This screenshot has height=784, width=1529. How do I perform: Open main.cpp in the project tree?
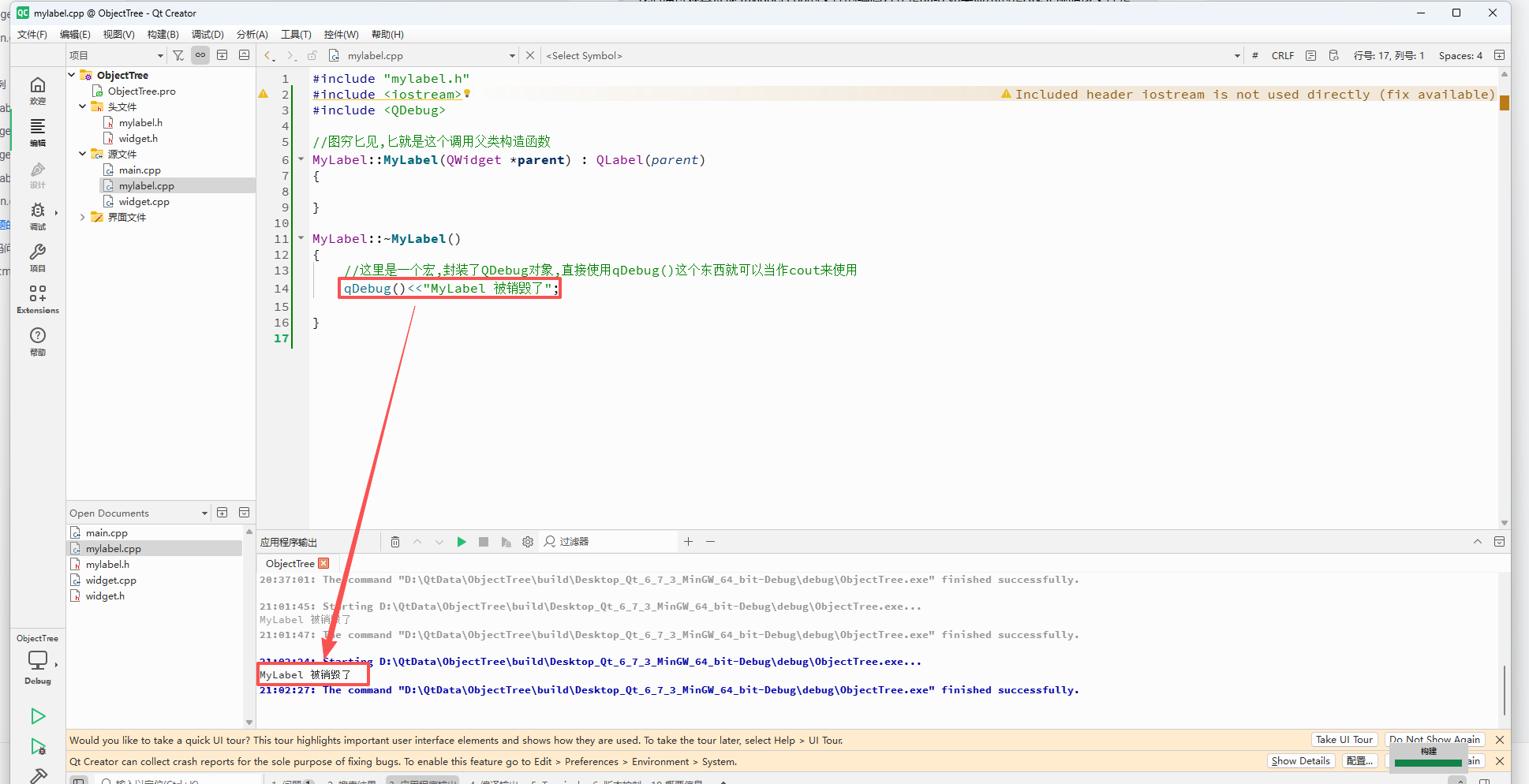(140, 170)
